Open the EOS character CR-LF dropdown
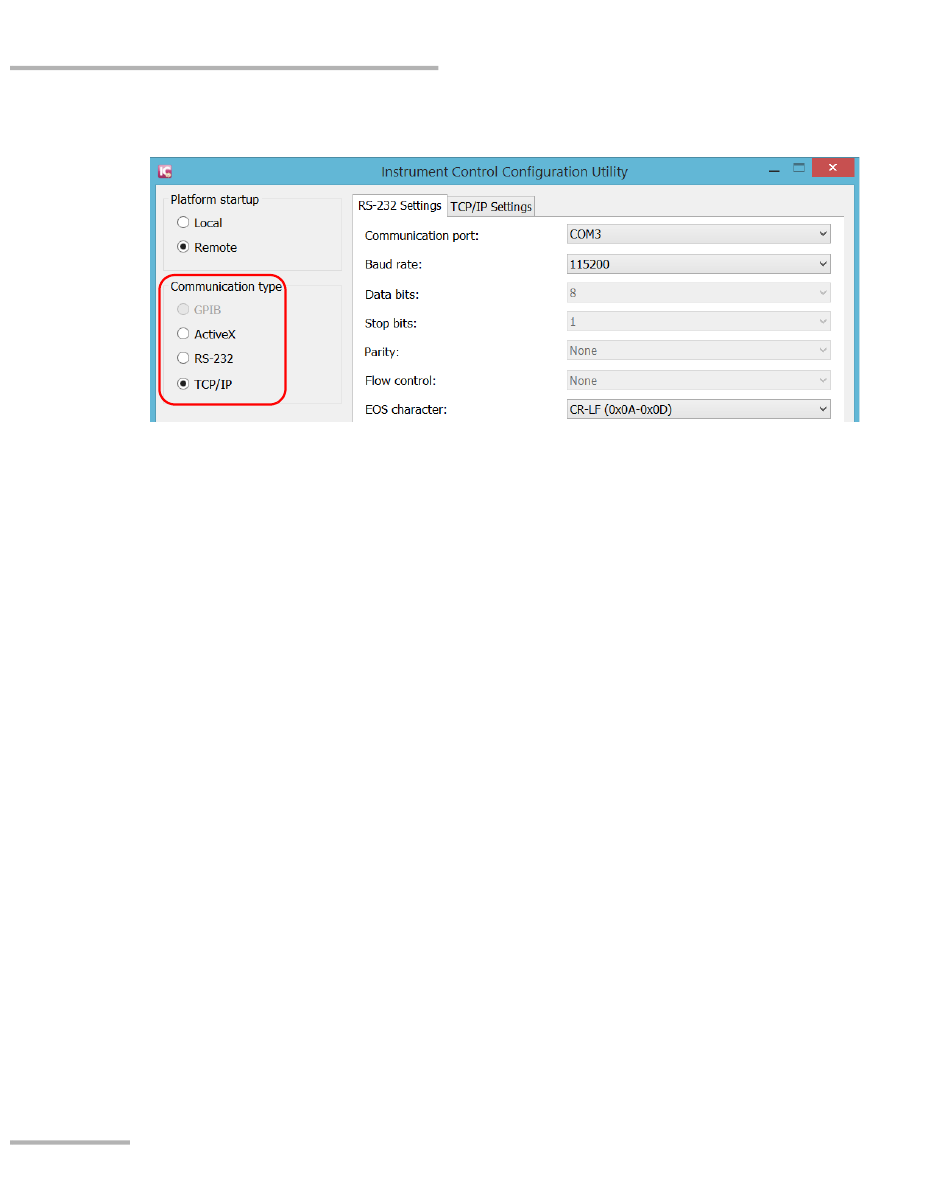The width and height of the screenshot is (950, 1181). click(698, 409)
